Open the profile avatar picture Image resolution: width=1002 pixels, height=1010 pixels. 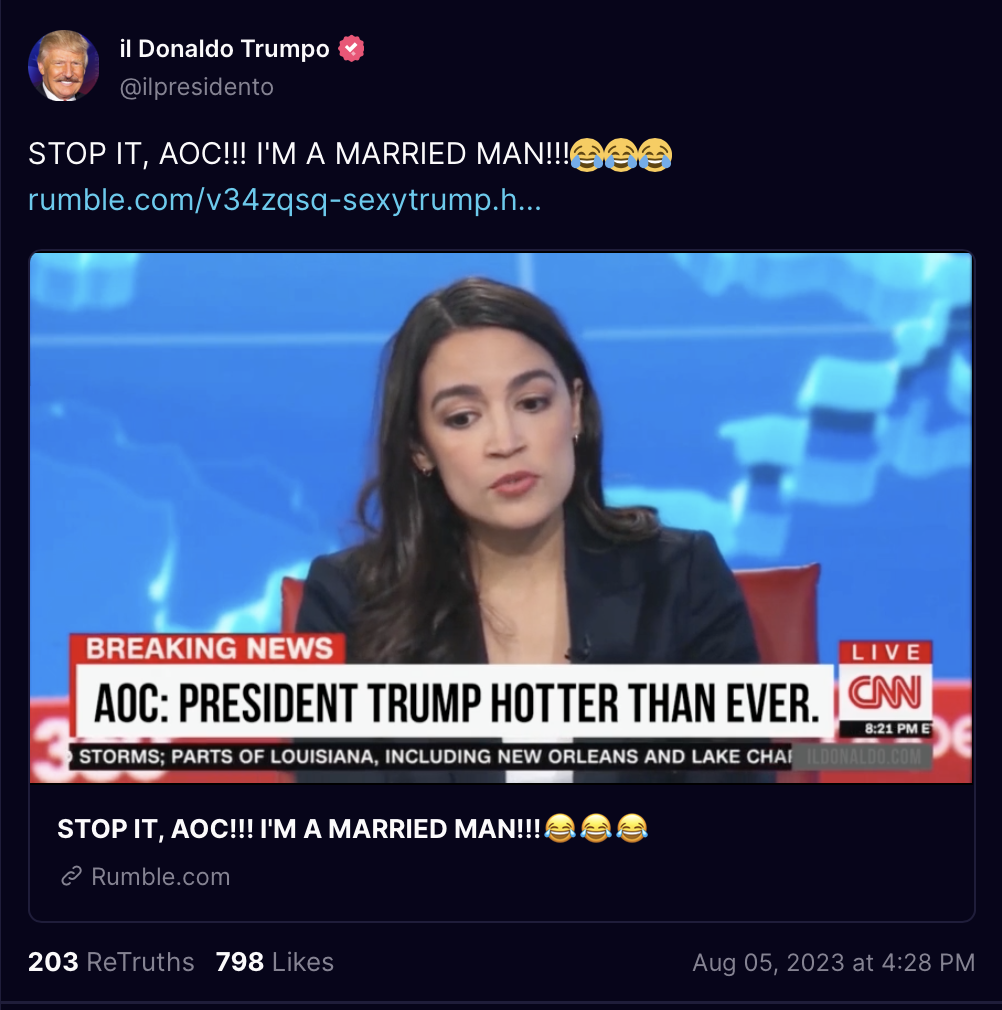(64, 65)
